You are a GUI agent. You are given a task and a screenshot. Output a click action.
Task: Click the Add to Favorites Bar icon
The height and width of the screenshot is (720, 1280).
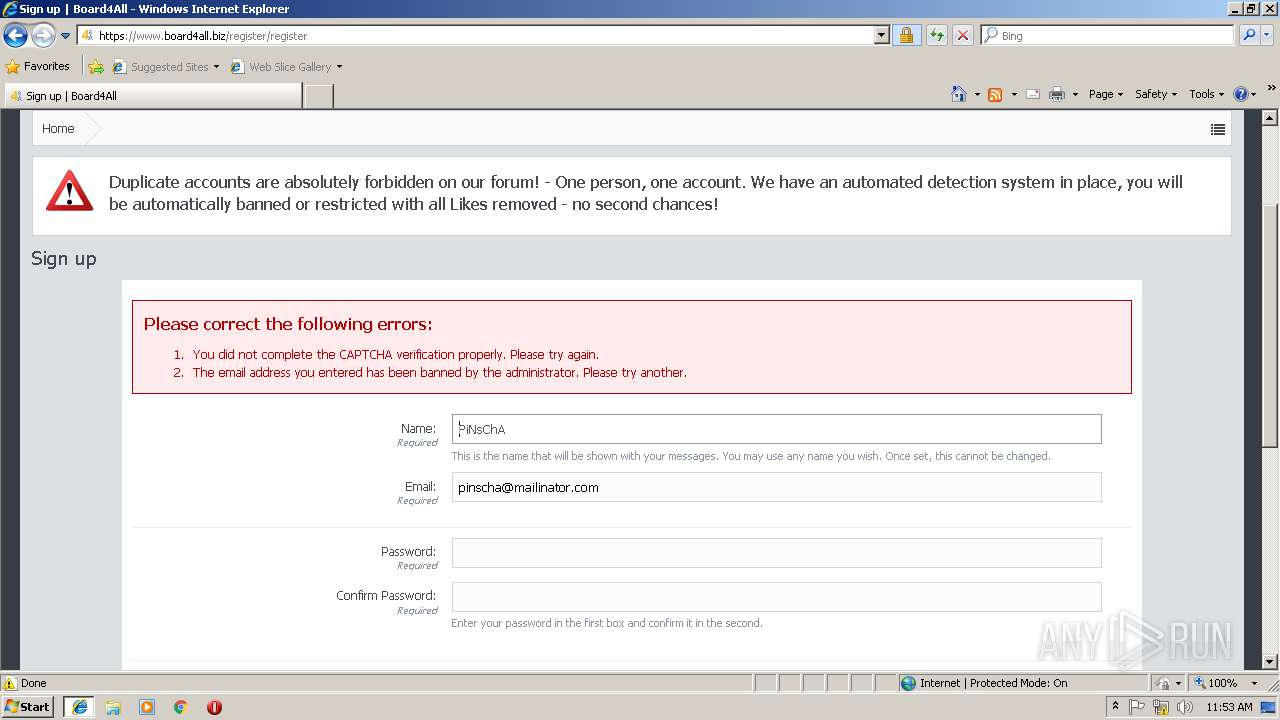coord(96,67)
